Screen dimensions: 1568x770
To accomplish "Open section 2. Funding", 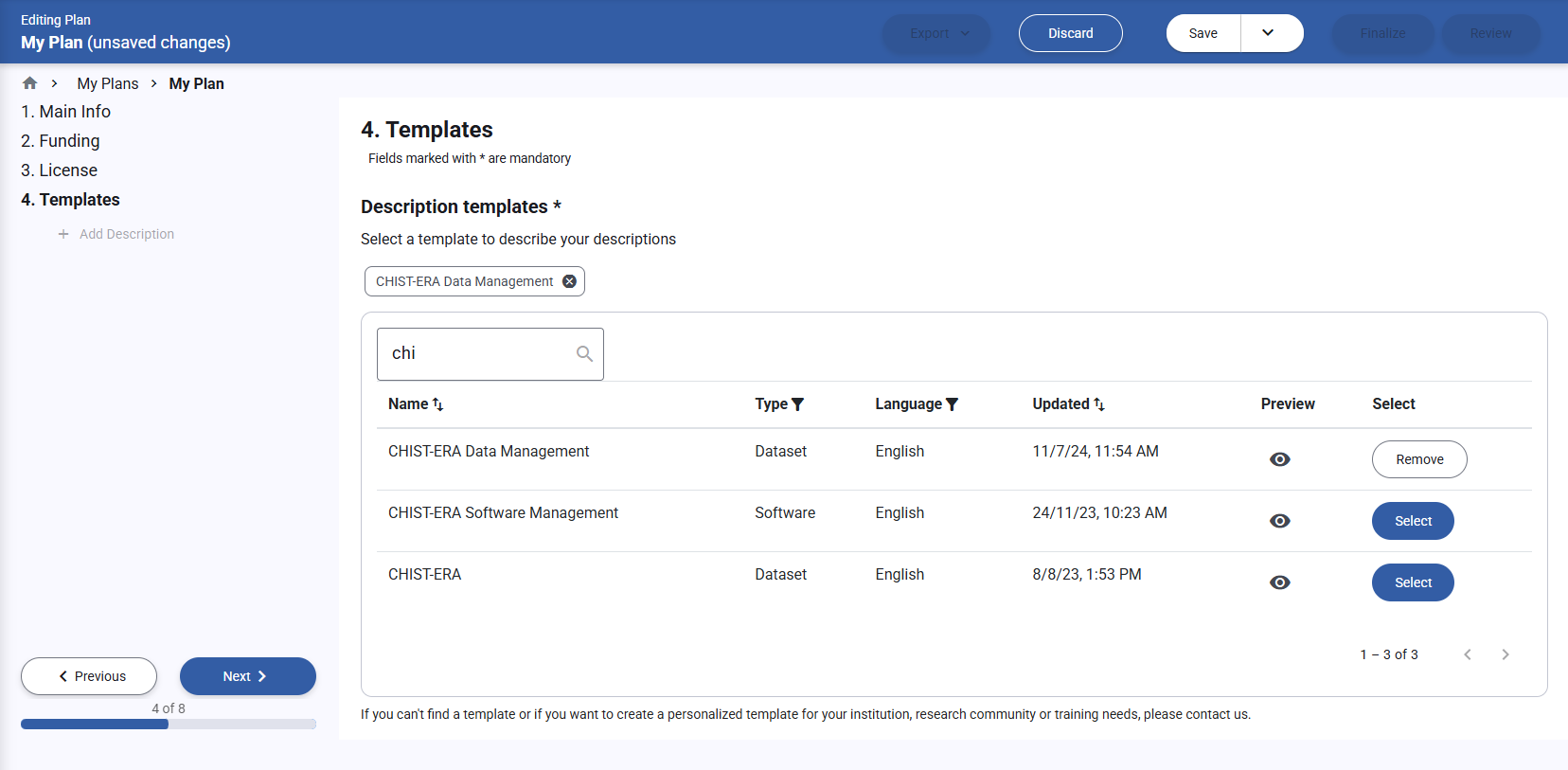I will (61, 141).
